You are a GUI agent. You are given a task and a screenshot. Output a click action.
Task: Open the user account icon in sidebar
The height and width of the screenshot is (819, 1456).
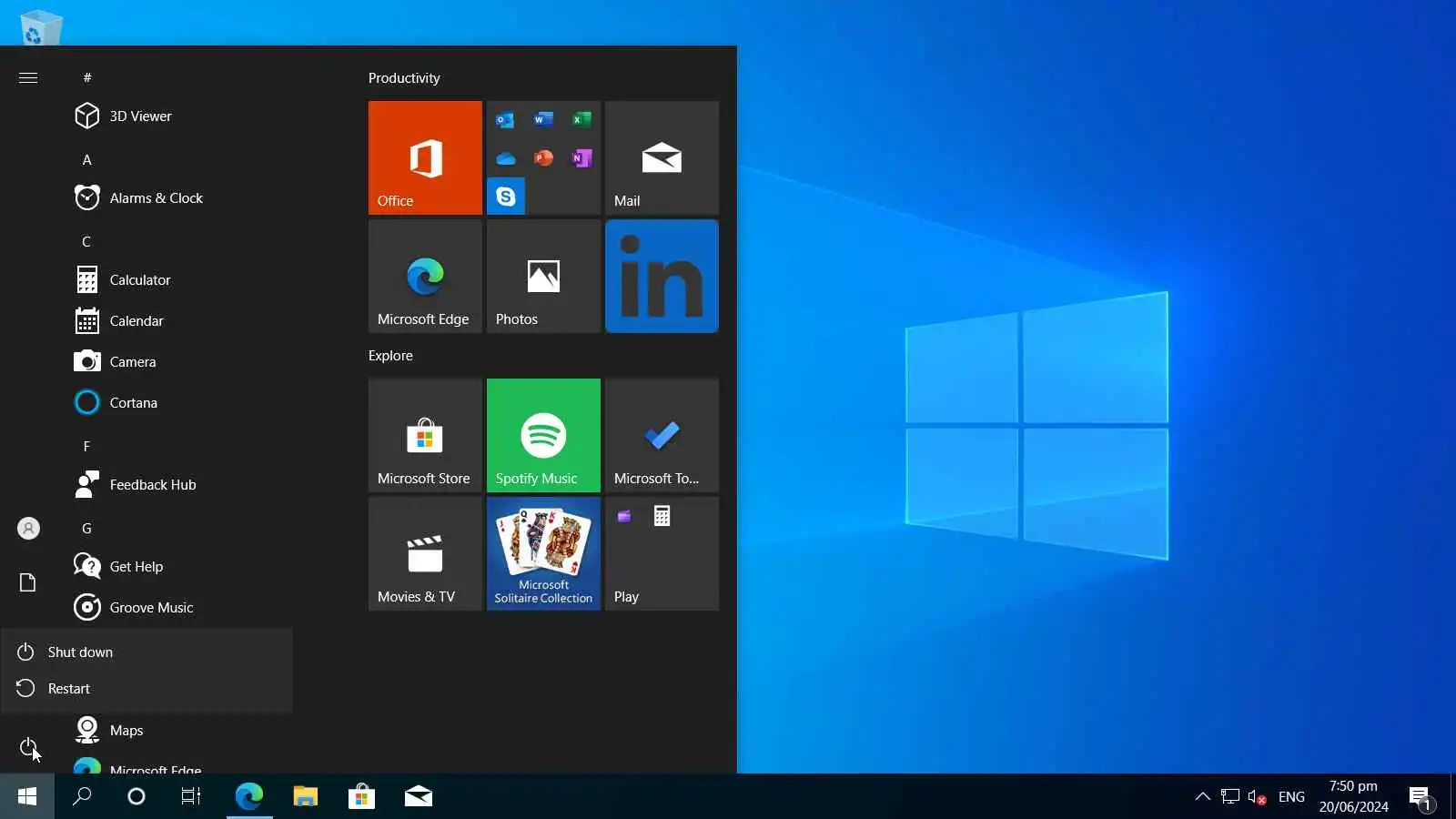[28, 528]
